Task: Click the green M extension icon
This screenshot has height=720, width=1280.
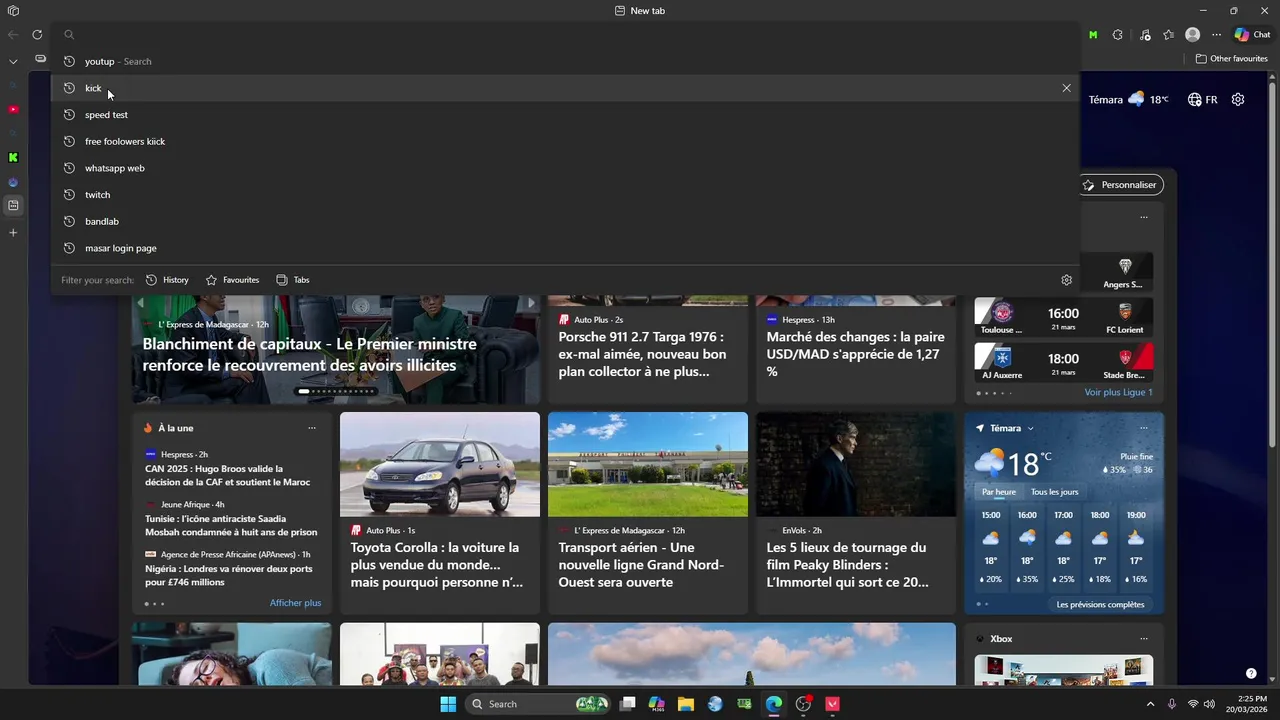Action: pyautogui.click(x=1093, y=35)
